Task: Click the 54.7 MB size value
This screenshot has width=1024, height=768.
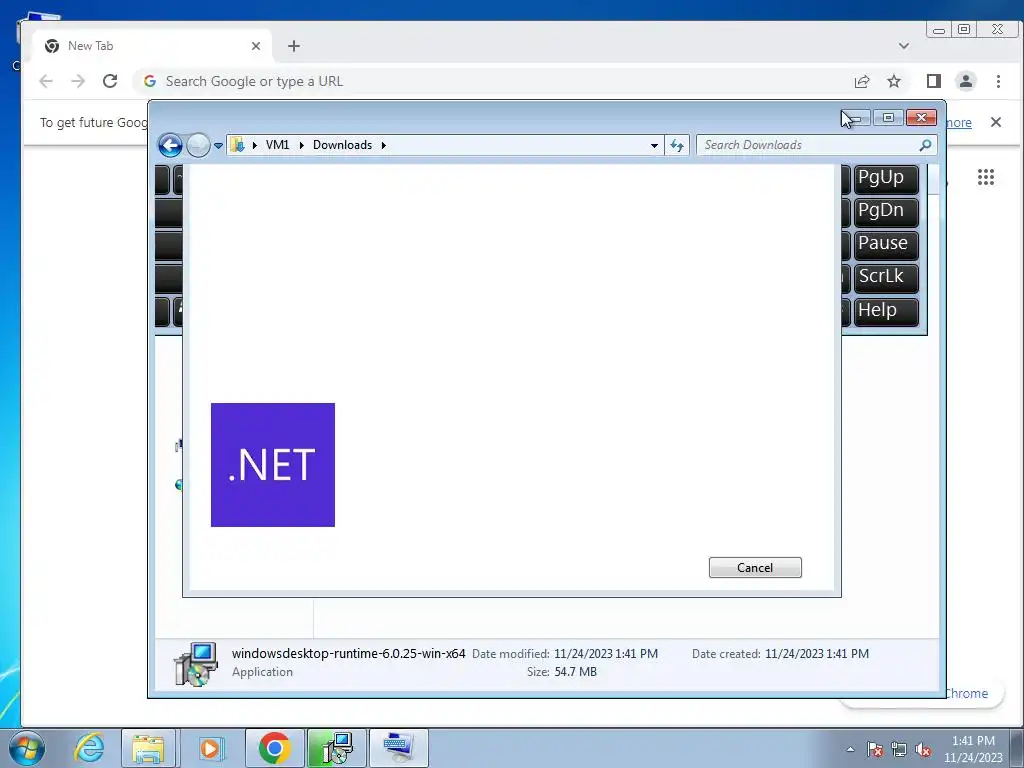Action: click(575, 671)
